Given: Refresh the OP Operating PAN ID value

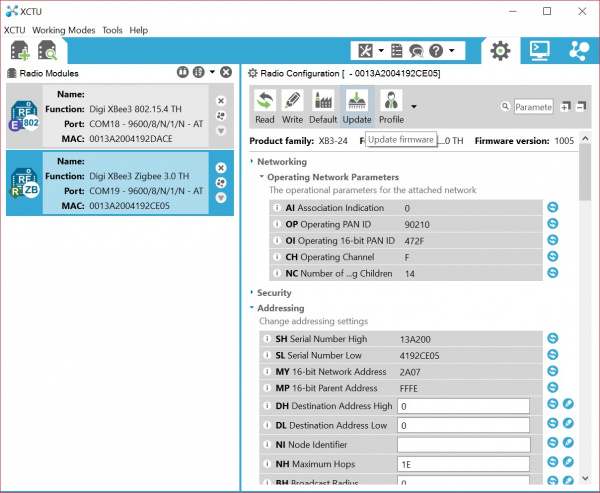Looking at the screenshot, I should pyautogui.click(x=553, y=224).
